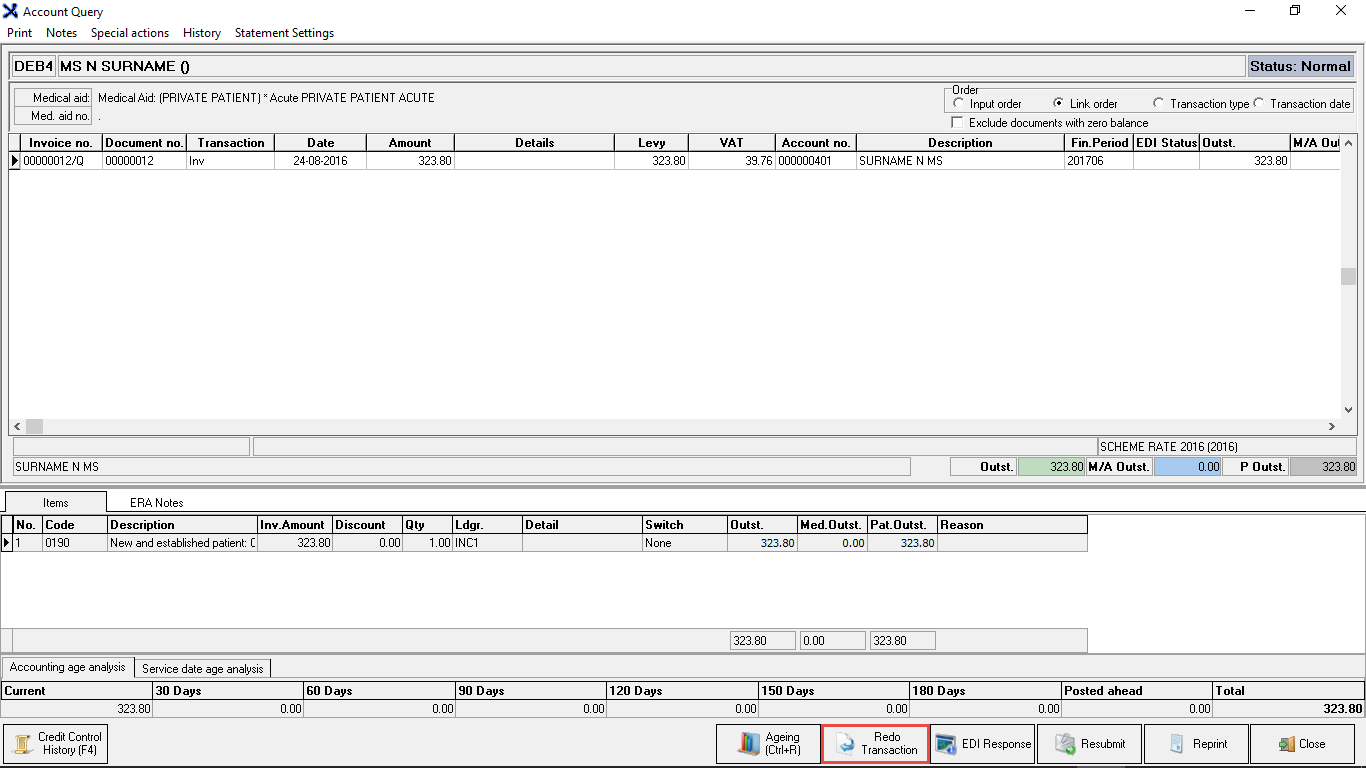Select Transaction type ordering option
Viewport: 1366px width, 768px height.
pyautogui.click(x=1159, y=103)
